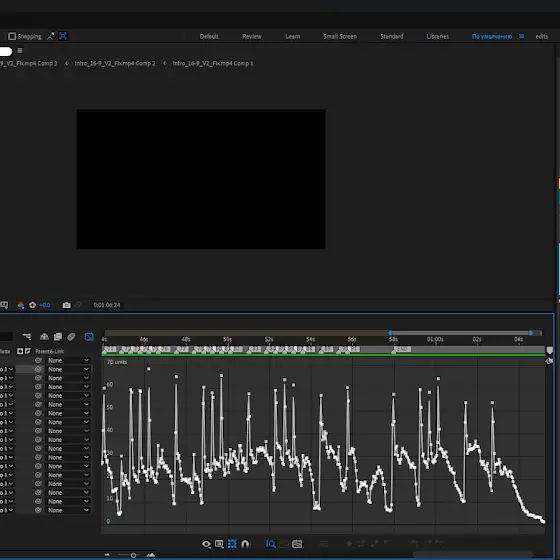Click the dimmed Show Snapshot icon
The width and height of the screenshot is (560, 560).
(78, 305)
